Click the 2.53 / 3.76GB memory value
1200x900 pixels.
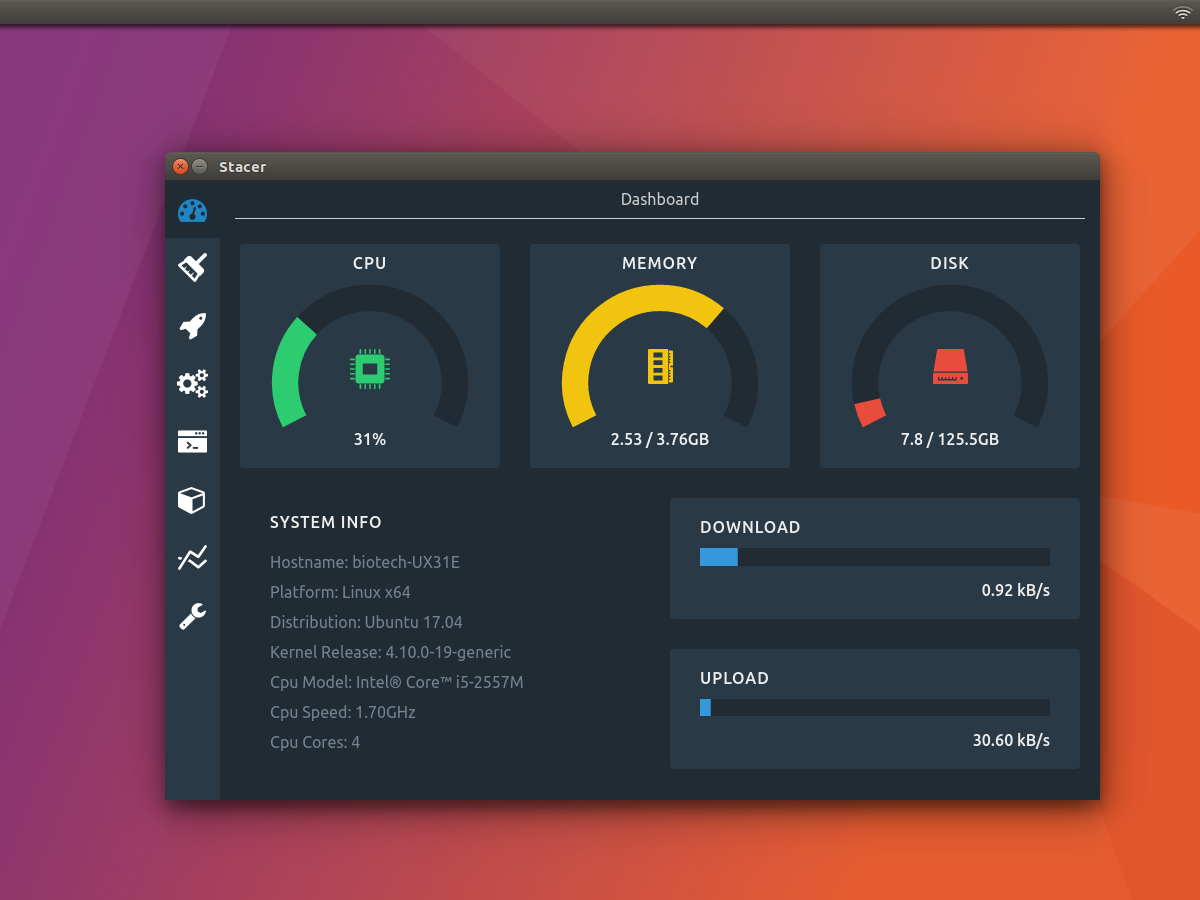pyautogui.click(x=660, y=439)
